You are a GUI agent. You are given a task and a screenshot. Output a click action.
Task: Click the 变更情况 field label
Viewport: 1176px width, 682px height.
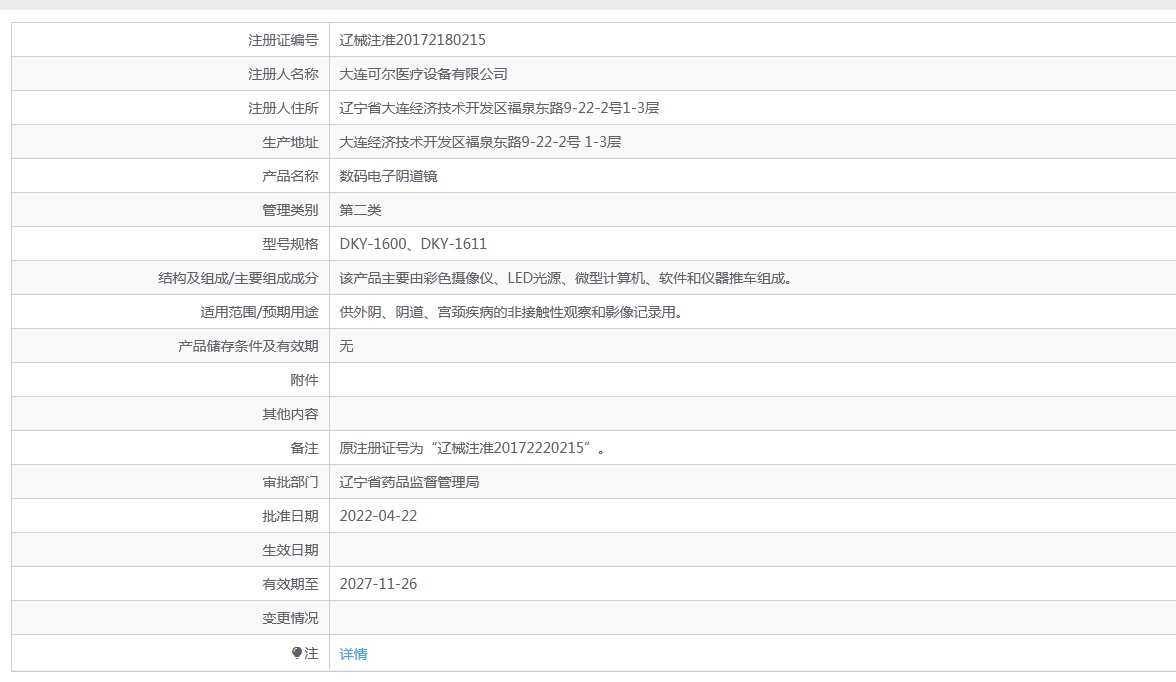(x=290, y=618)
